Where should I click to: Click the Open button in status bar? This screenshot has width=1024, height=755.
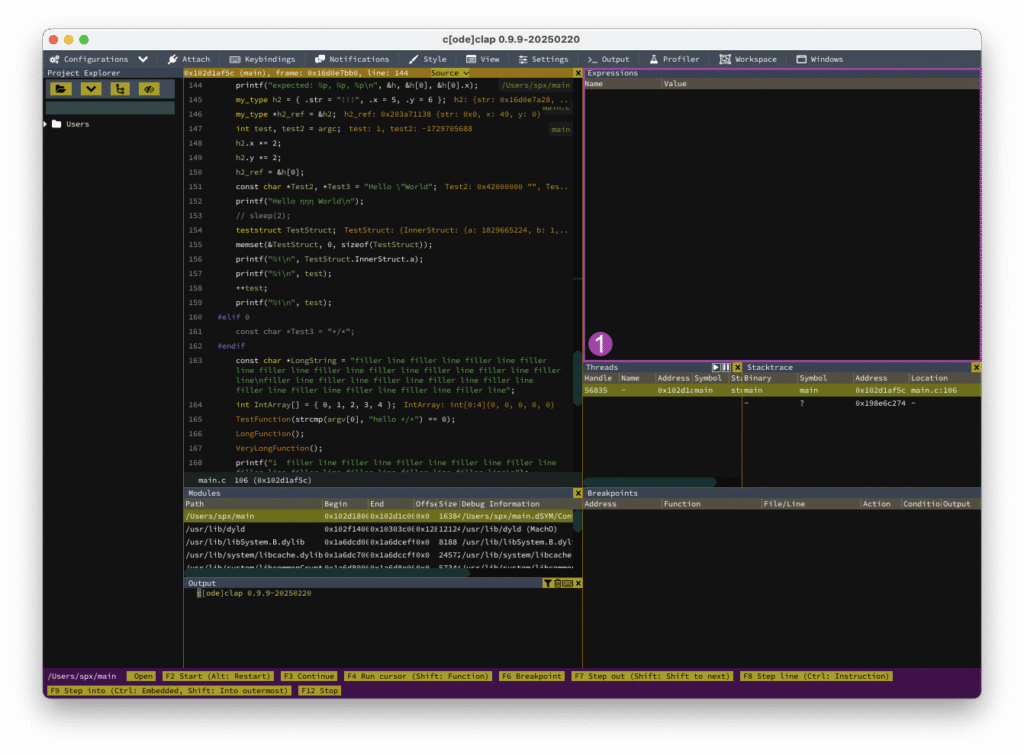(x=142, y=677)
